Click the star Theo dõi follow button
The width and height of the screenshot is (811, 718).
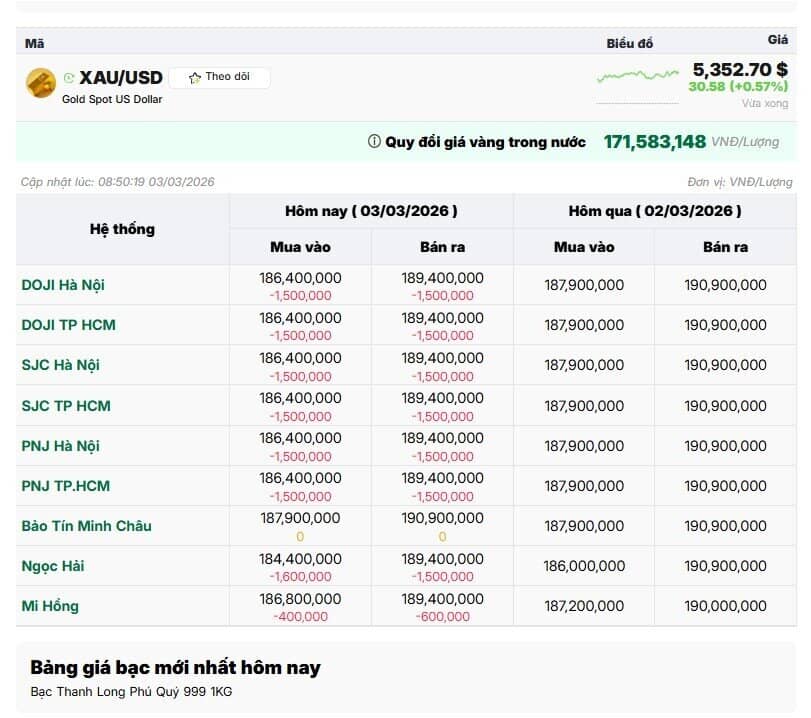pyautogui.click(x=219, y=78)
